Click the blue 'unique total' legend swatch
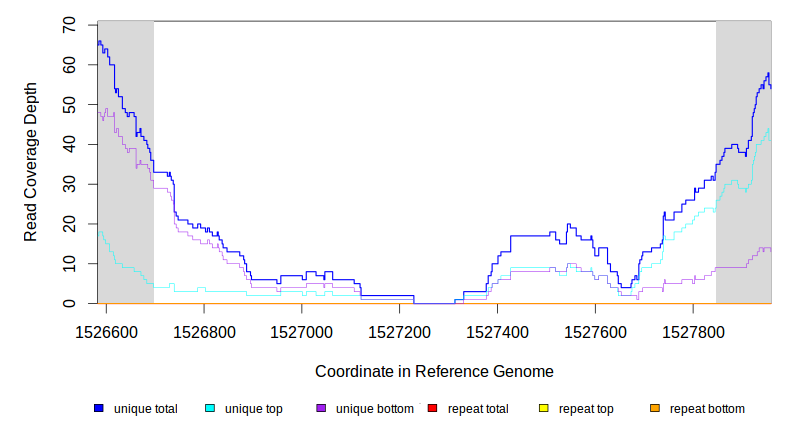The image size is (792, 432). [99, 409]
